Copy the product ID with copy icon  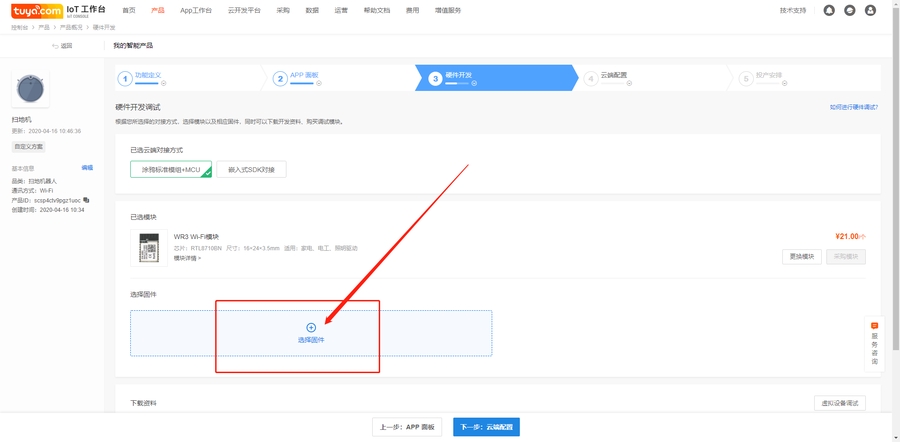[x=86, y=200]
